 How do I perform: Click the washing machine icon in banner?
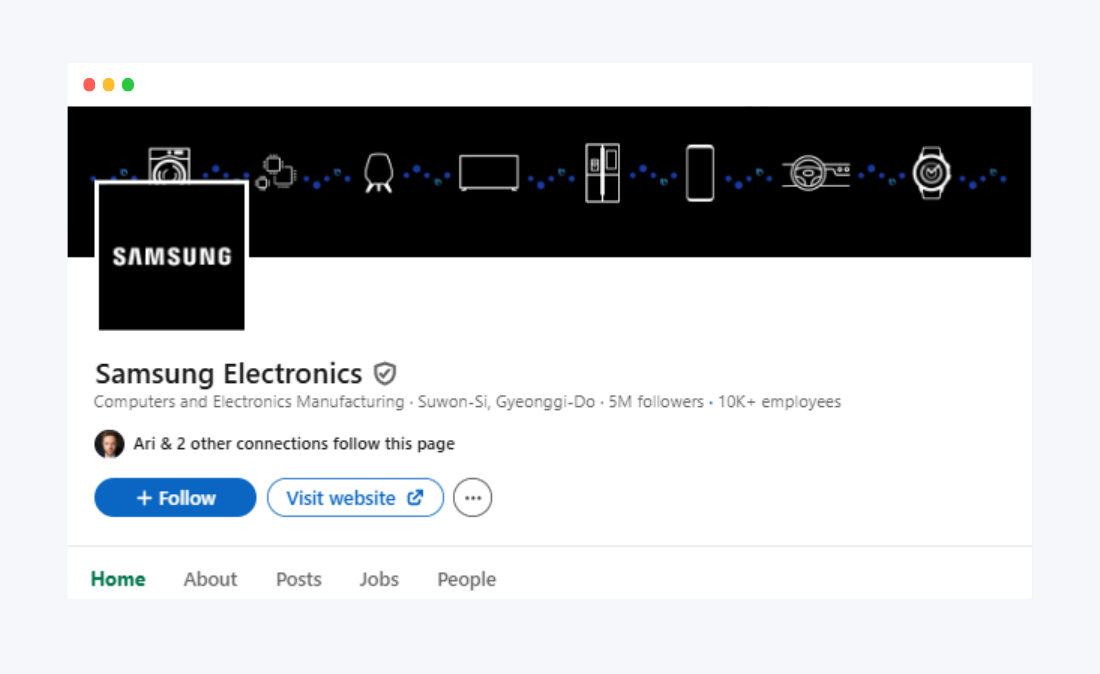[169, 164]
